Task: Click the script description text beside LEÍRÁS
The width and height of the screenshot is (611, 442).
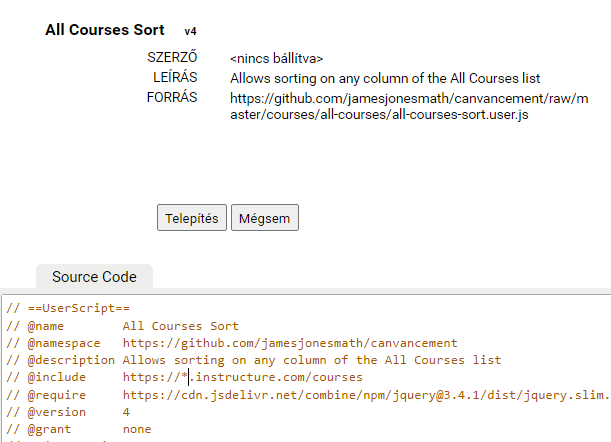Action: coord(385,78)
